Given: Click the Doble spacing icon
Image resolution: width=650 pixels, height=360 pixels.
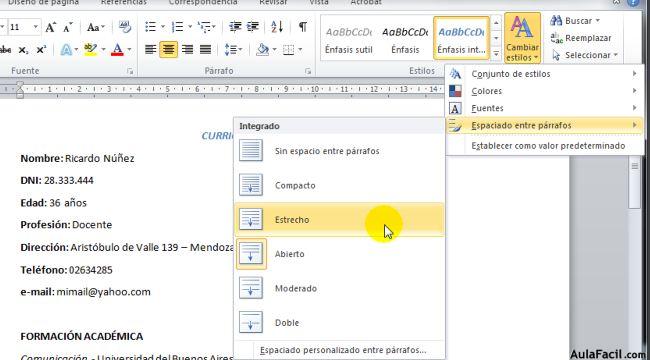Looking at the screenshot, I should click(x=251, y=322).
